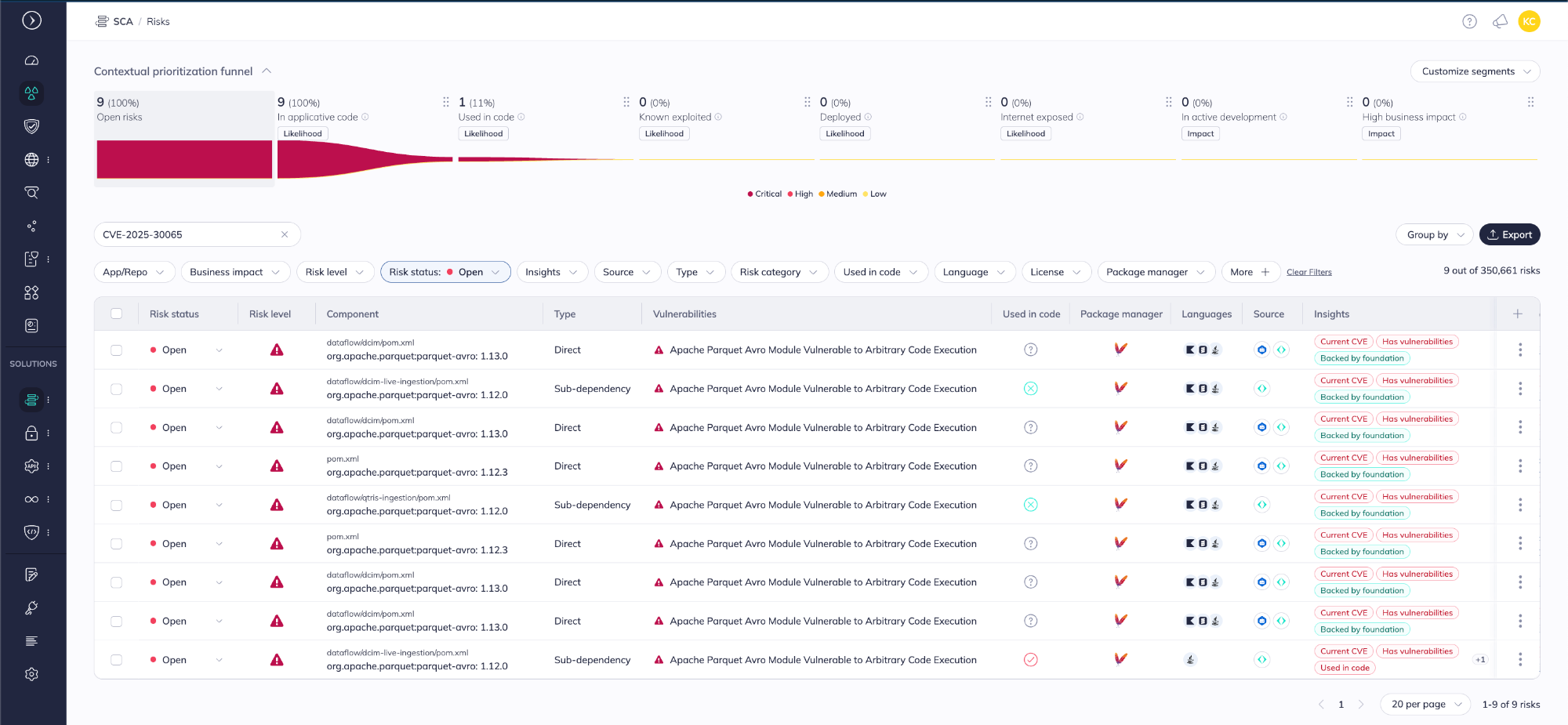Click the Export button
Screen dimensions: 1568x725
point(1509,234)
